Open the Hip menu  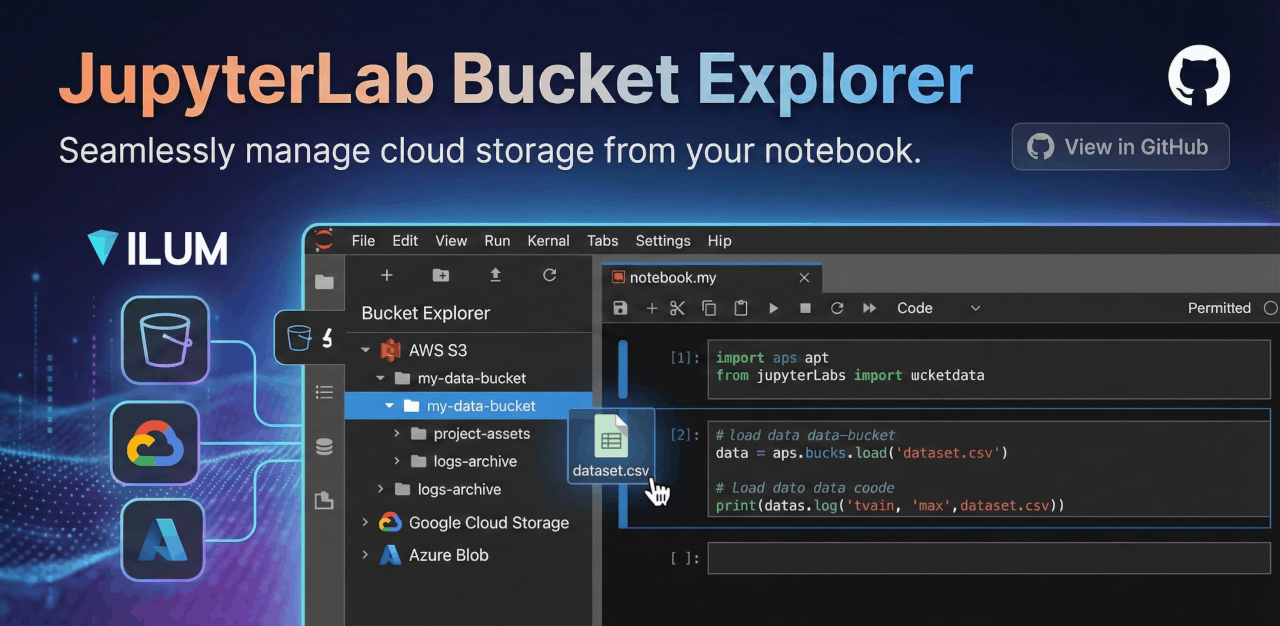coord(719,241)
